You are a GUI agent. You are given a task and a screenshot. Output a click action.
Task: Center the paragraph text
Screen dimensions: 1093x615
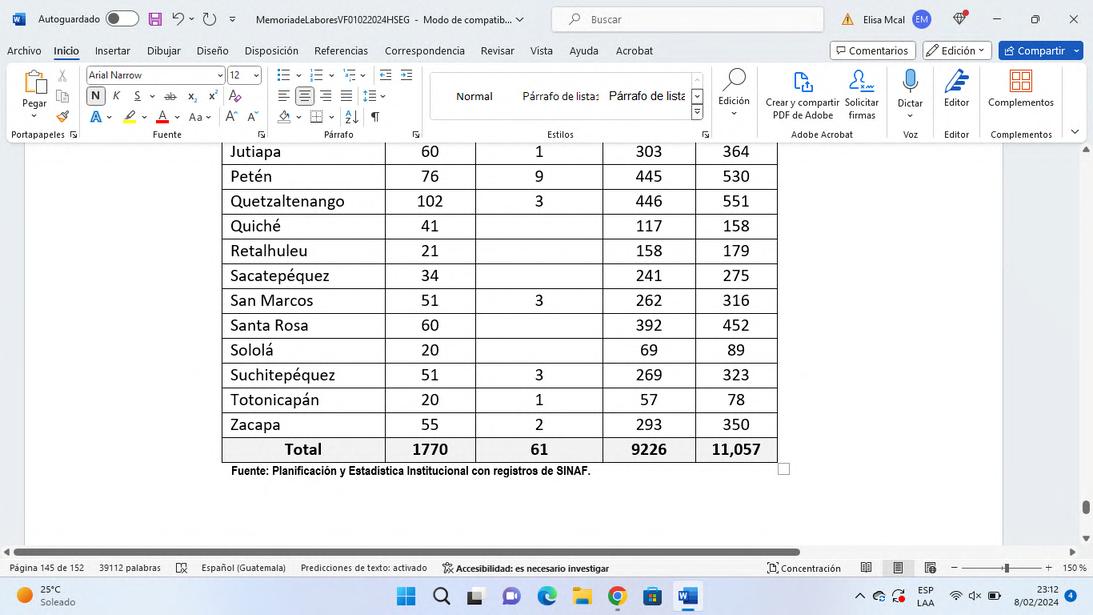click(x=305, y=96)
